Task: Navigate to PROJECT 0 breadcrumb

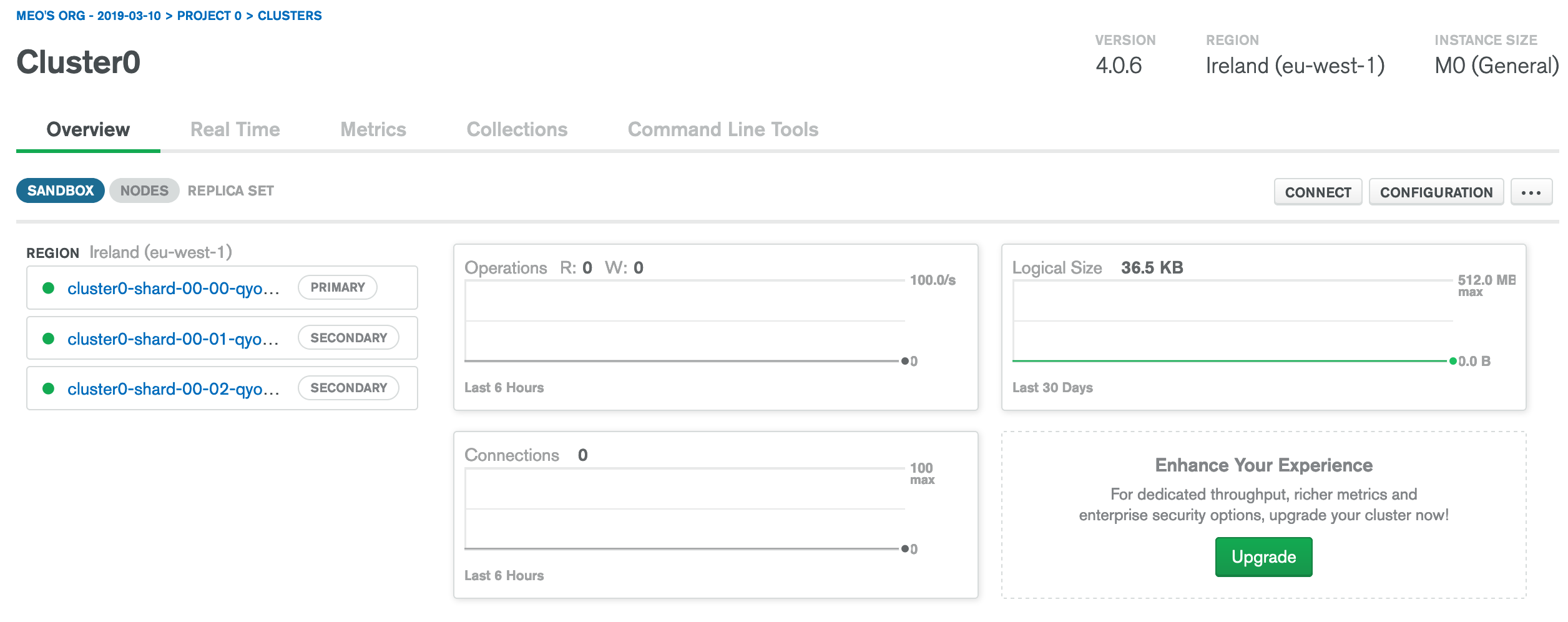Action: (209, 16)
